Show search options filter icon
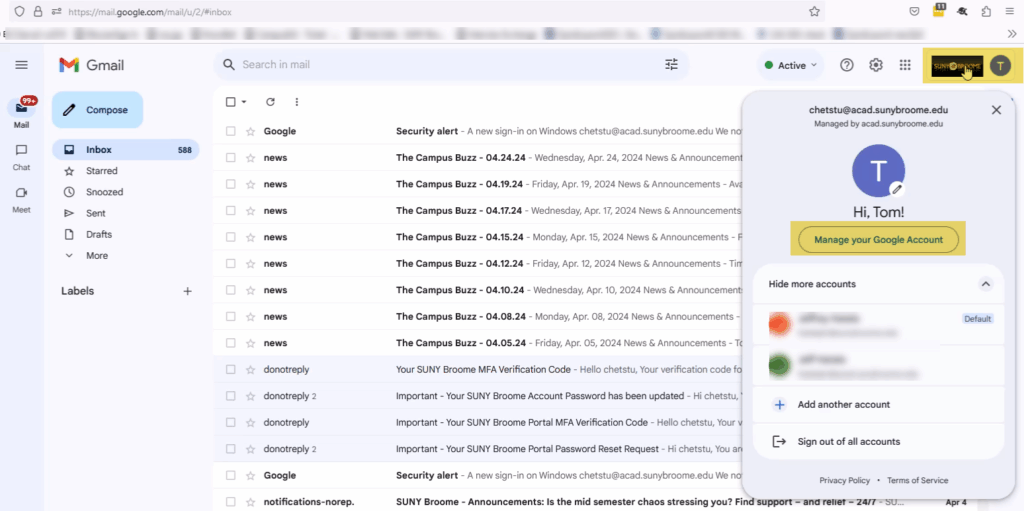 (671, 65)
